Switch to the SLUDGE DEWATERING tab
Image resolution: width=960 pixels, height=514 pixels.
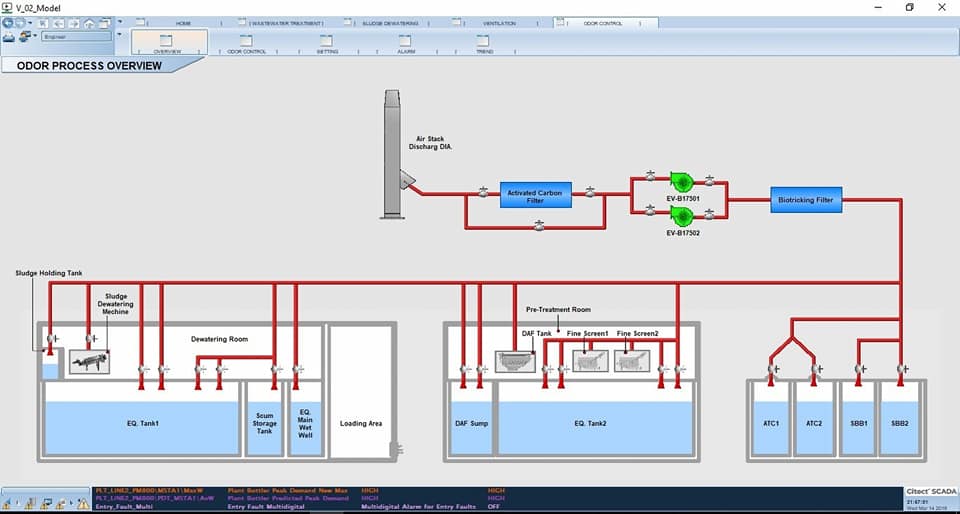pos(390,23)
